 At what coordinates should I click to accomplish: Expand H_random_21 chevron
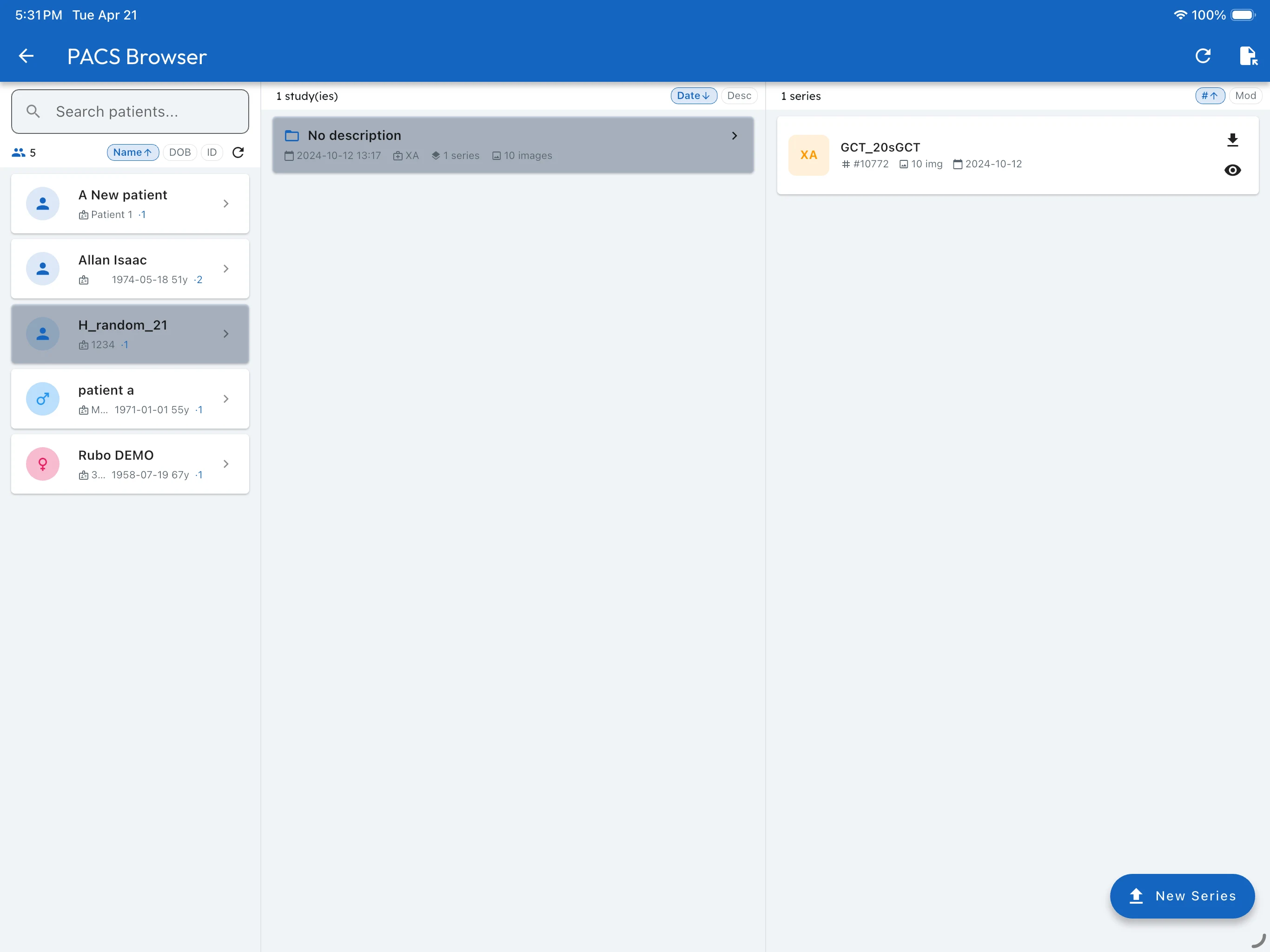(x=226, y=334)
